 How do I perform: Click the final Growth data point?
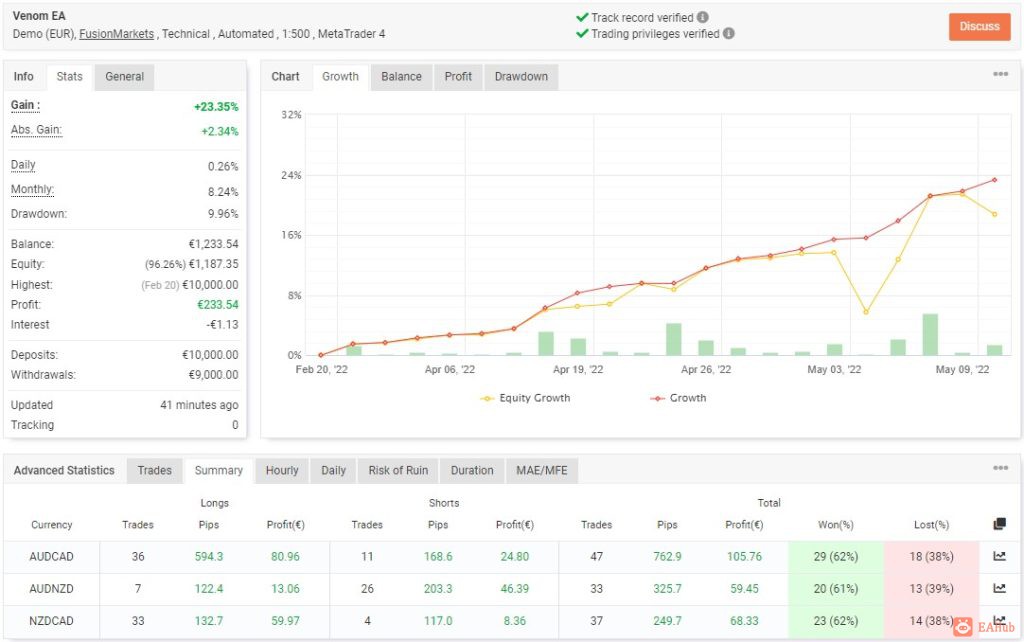tap(995, 180)
